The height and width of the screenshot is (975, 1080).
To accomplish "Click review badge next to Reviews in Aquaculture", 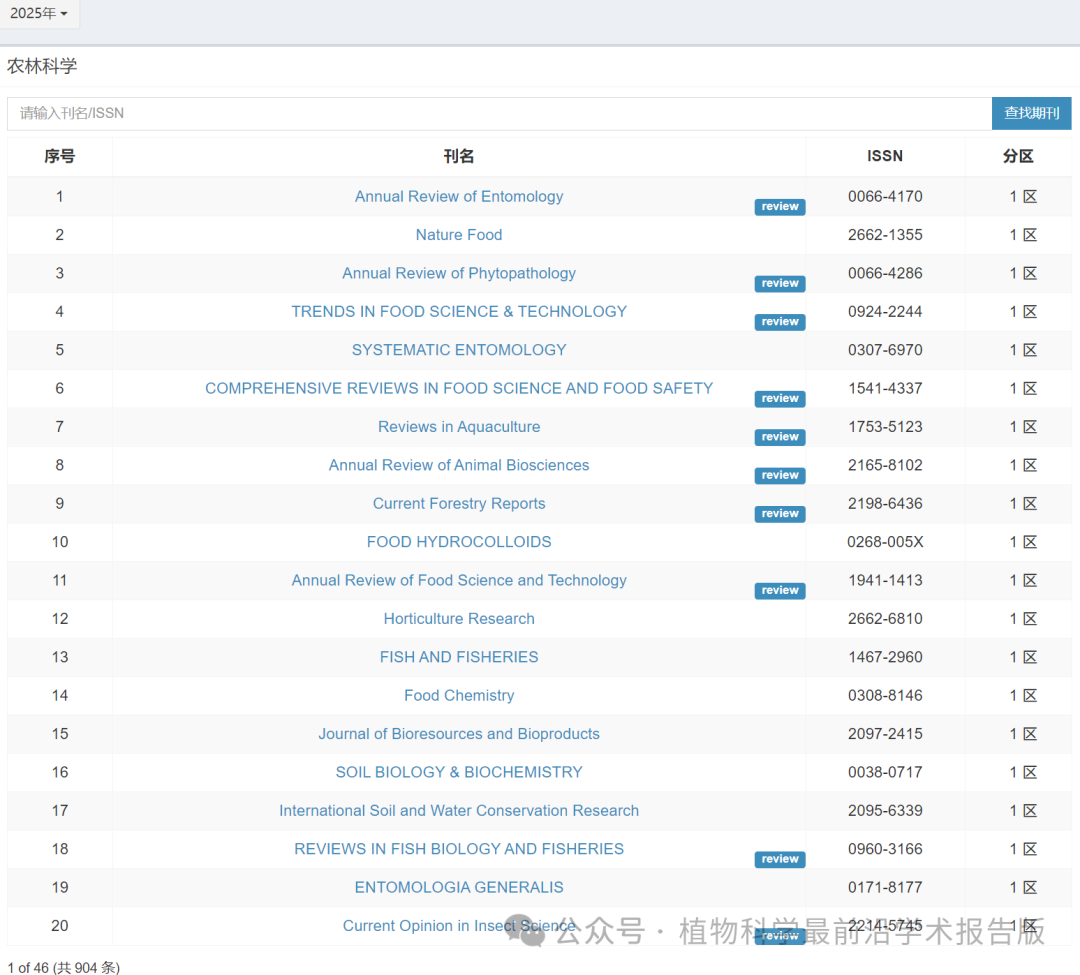I will click(x=779, y=437).
